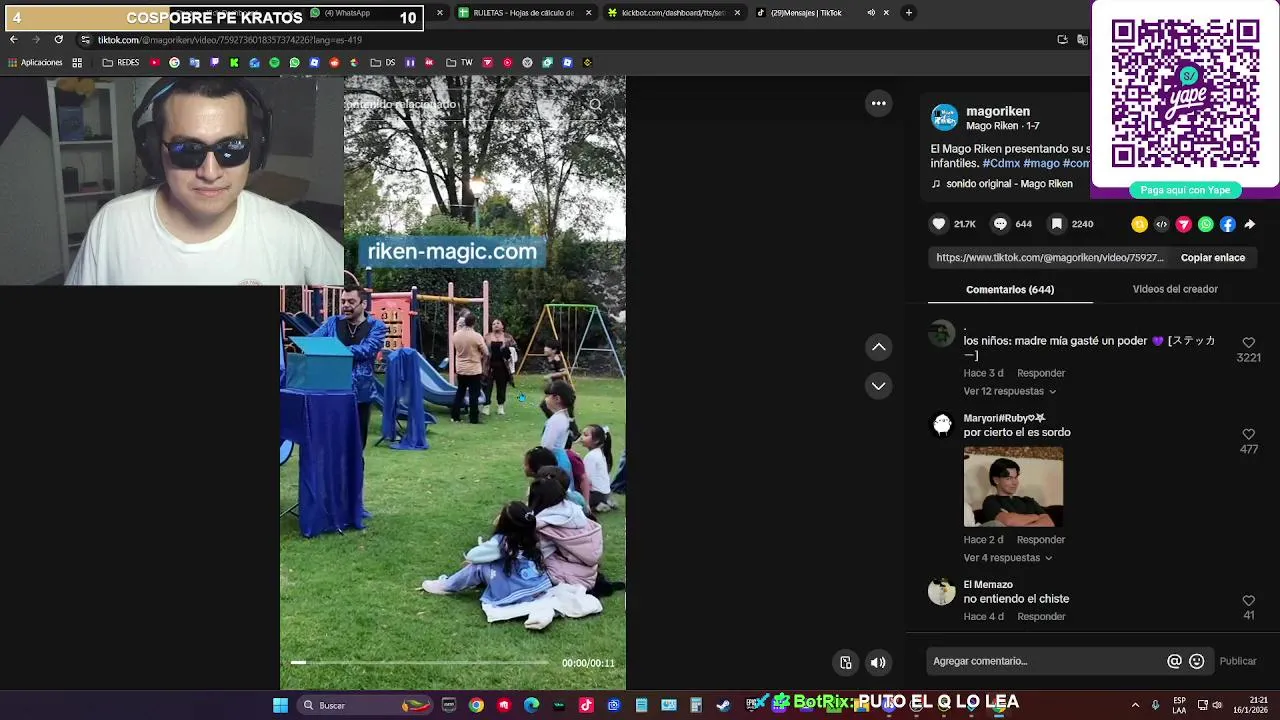The image size is (1280, 720).
Task: Open the DS bookmarks folder
Action: [383, 63]
